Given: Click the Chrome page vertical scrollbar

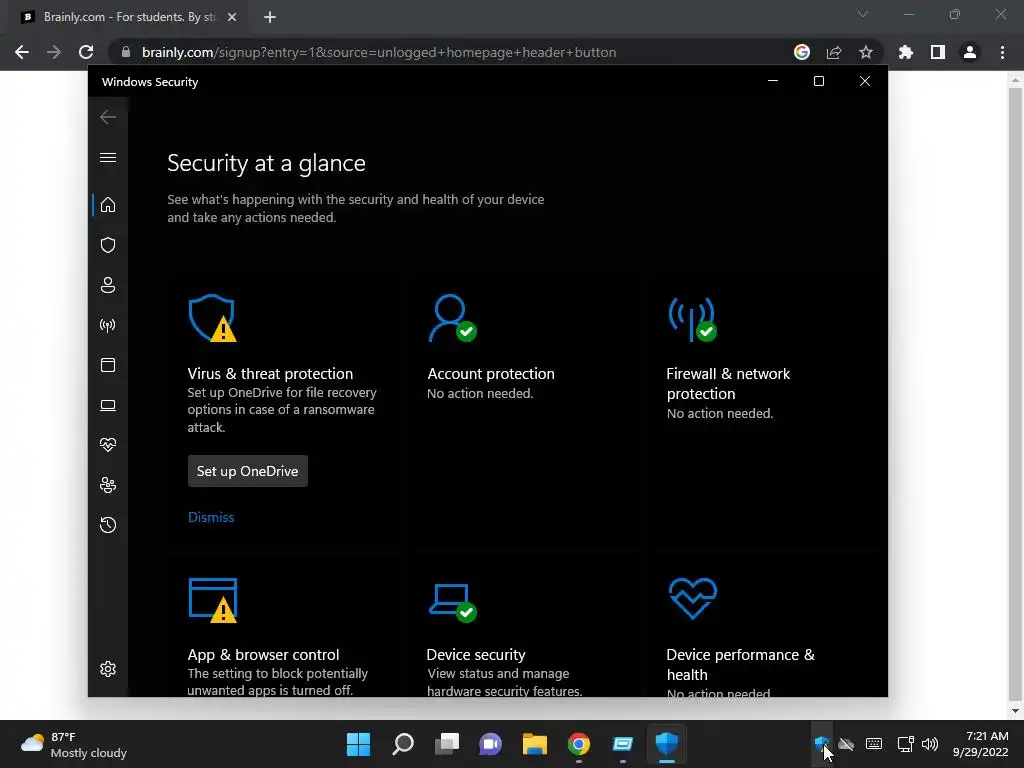Looking at the screenshot, I should click(1014, 395).
